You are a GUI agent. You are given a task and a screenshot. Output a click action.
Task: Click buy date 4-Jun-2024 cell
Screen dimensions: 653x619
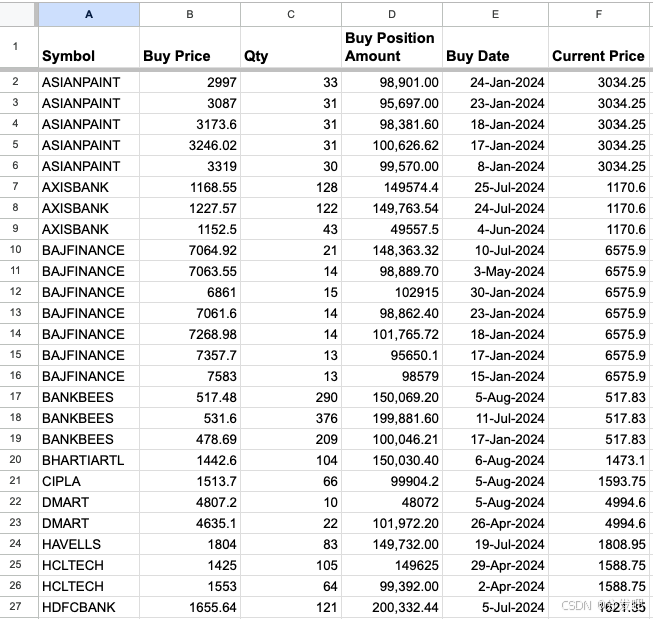click(x=495, y=229)
